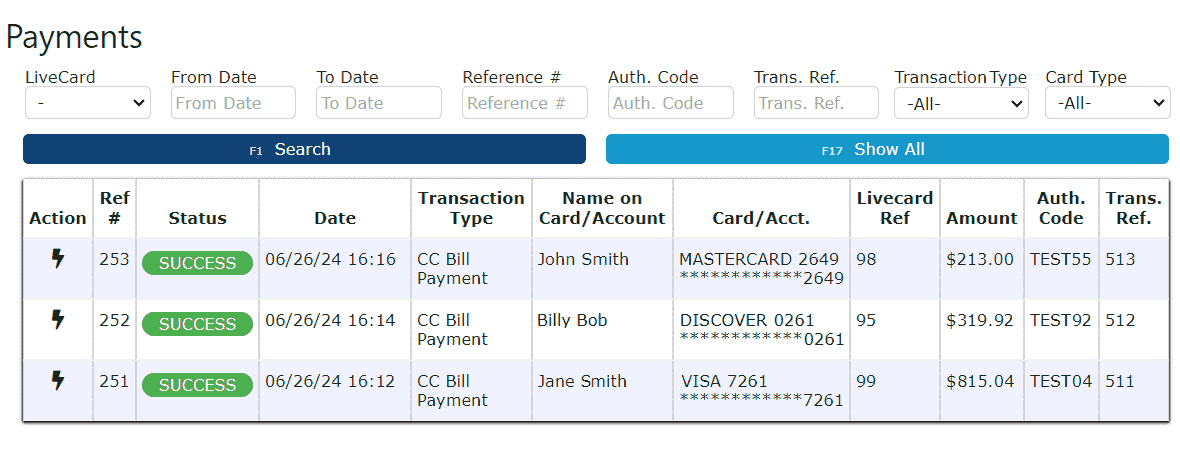Click the masked DISCOVER 0261 card number
This screenshot has height=471, width=1180.
[762, 340]
